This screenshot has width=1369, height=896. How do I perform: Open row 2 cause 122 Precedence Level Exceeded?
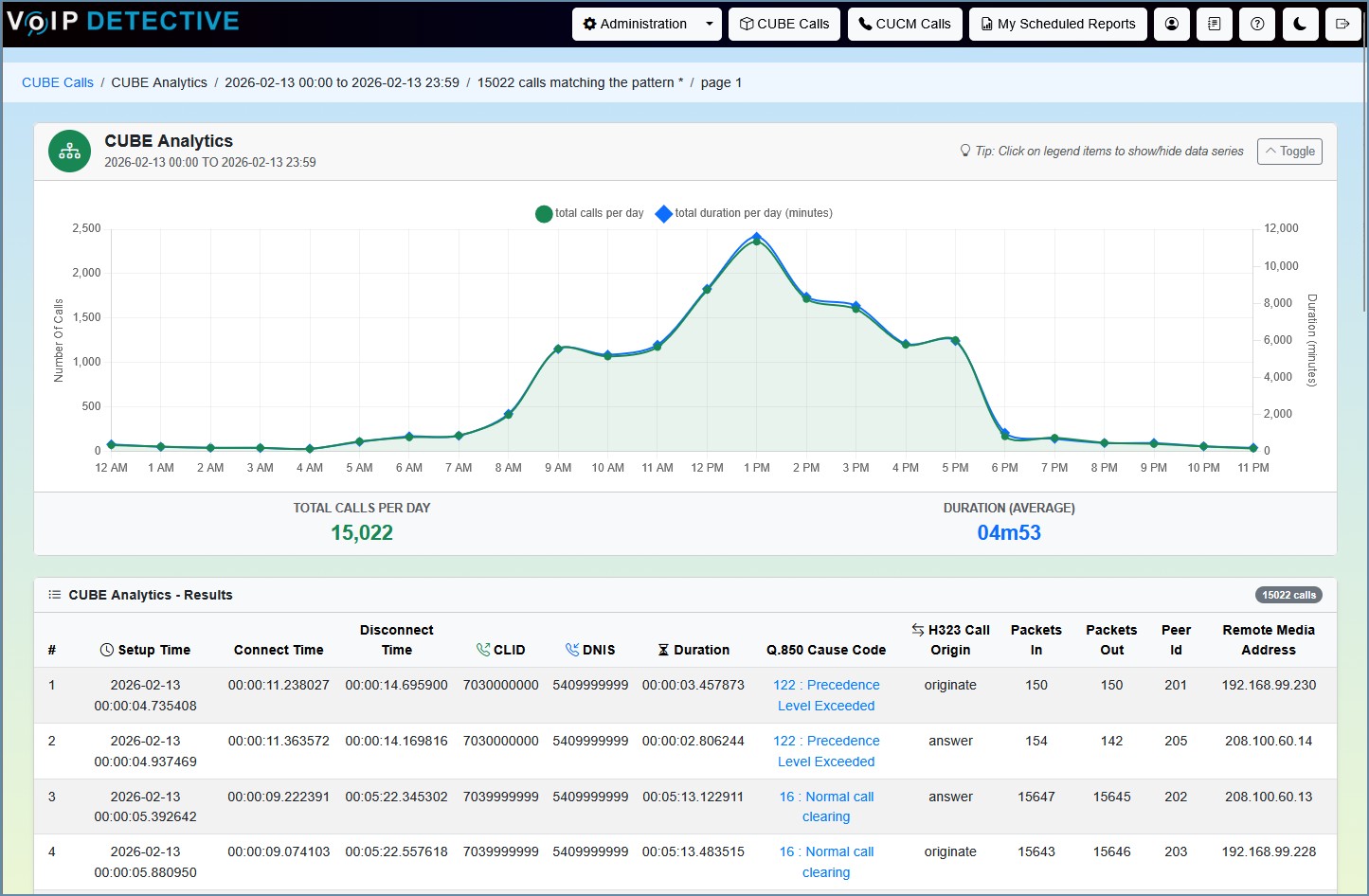[x=826, y=751]
